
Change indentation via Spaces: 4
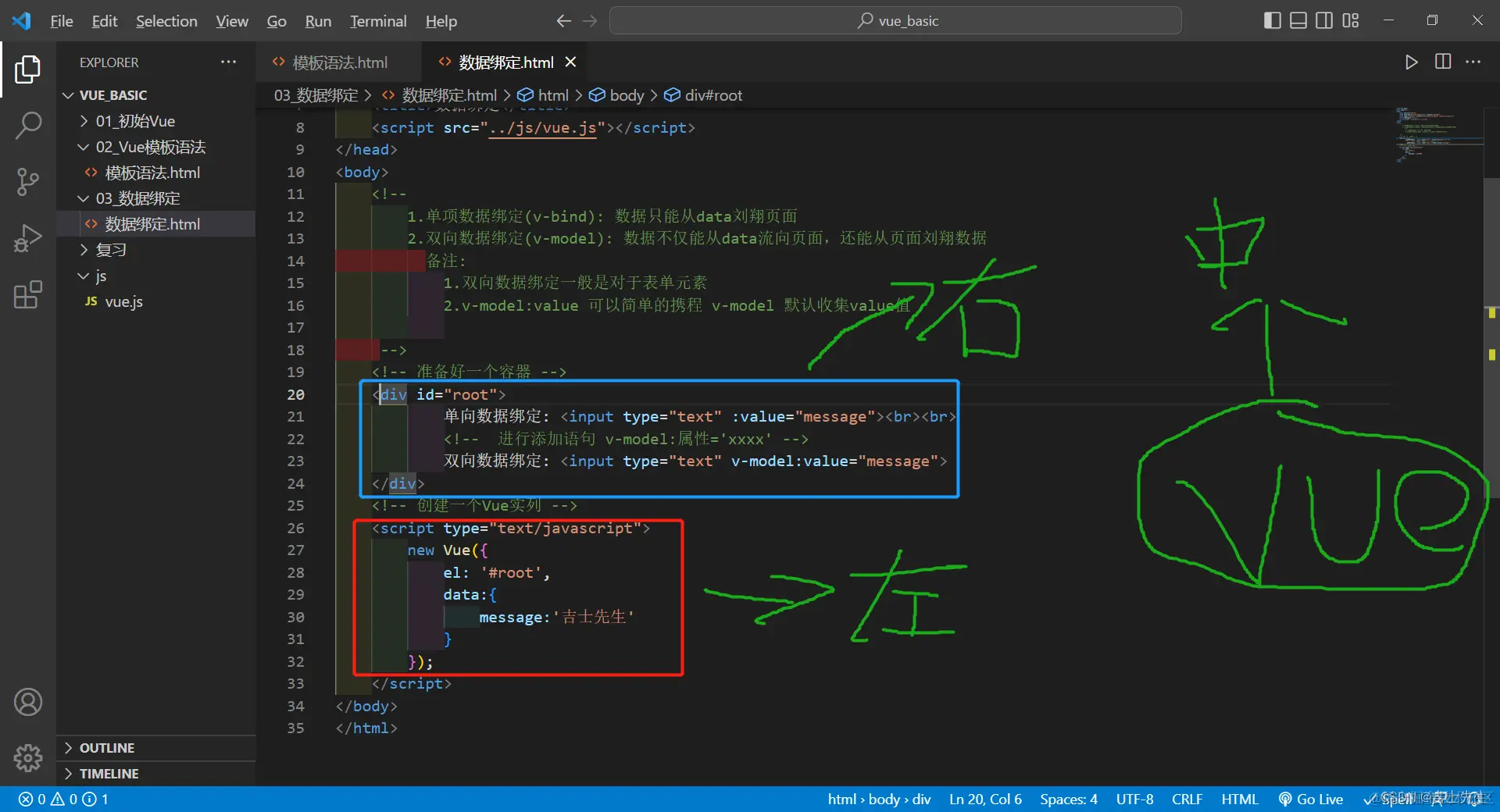(1068, 799)
